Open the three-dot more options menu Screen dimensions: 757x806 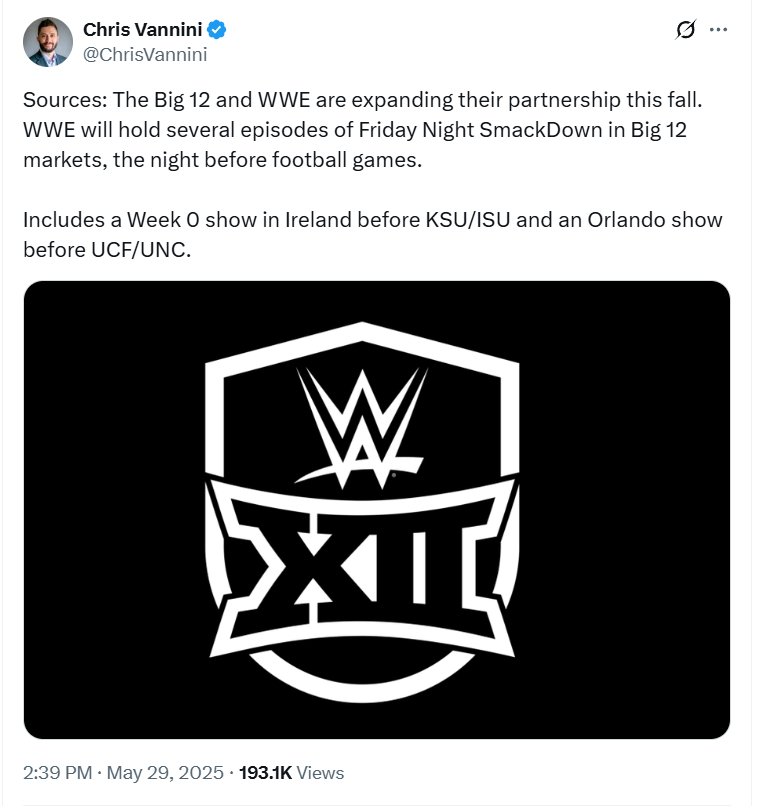(718, 30)
